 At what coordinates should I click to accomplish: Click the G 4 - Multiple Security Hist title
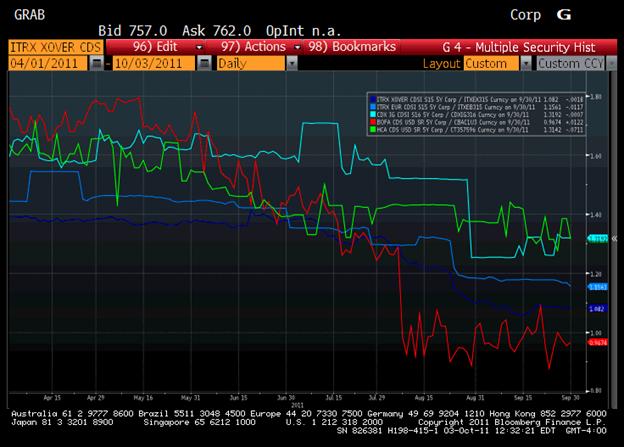coord(519,47)
